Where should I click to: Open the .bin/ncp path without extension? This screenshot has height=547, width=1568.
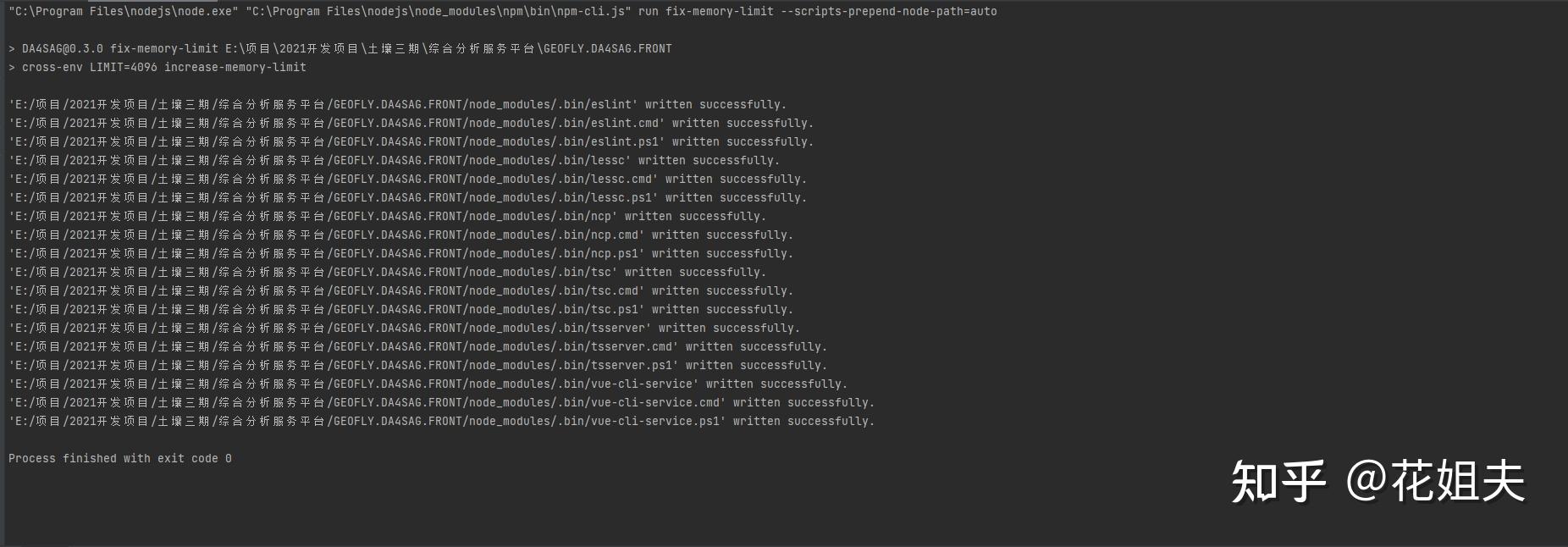[x=313, y=217]
